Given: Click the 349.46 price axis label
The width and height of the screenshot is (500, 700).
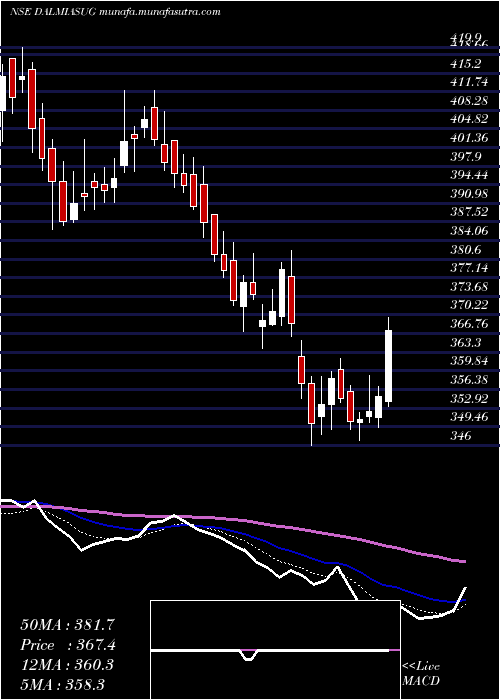Looking at the screenshot, I should click(x=469, y=417).
